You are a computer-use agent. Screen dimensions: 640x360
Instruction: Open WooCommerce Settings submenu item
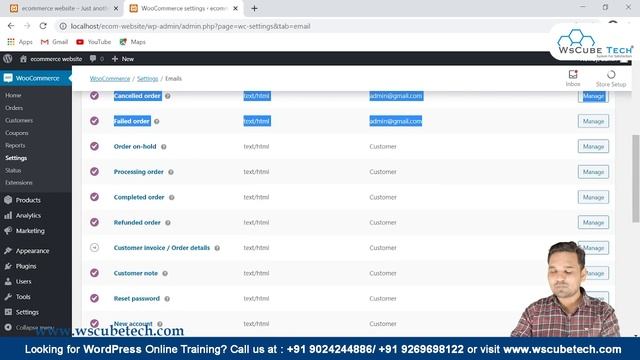16,158
